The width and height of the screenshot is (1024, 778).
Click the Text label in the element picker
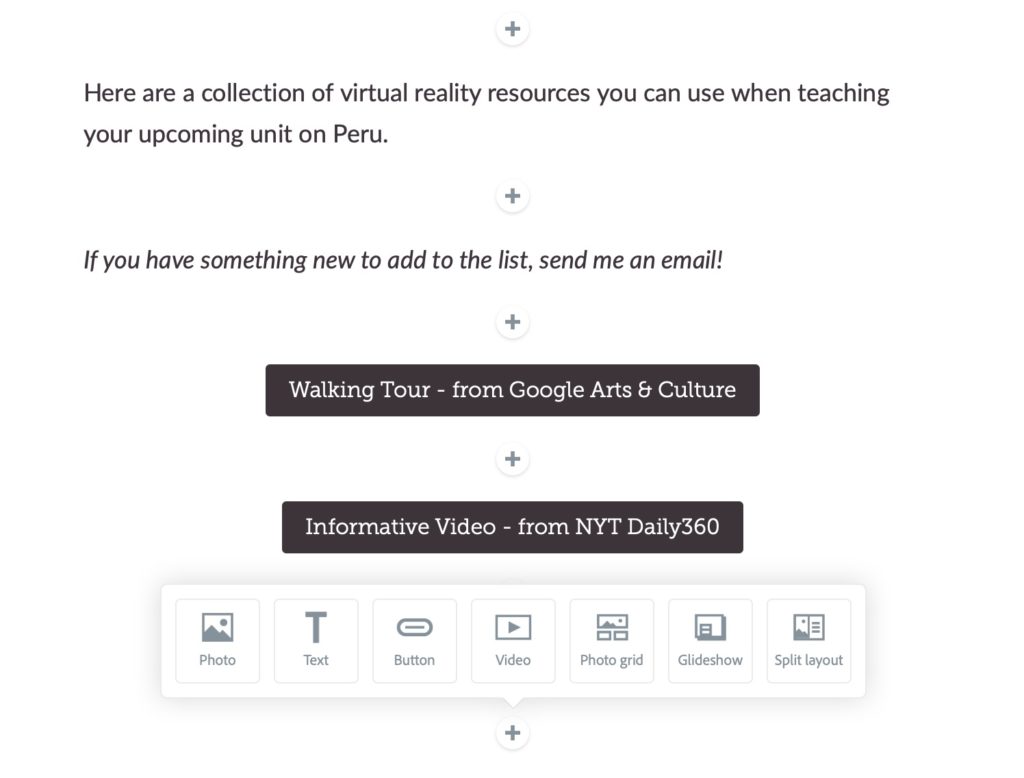point(316,660)
